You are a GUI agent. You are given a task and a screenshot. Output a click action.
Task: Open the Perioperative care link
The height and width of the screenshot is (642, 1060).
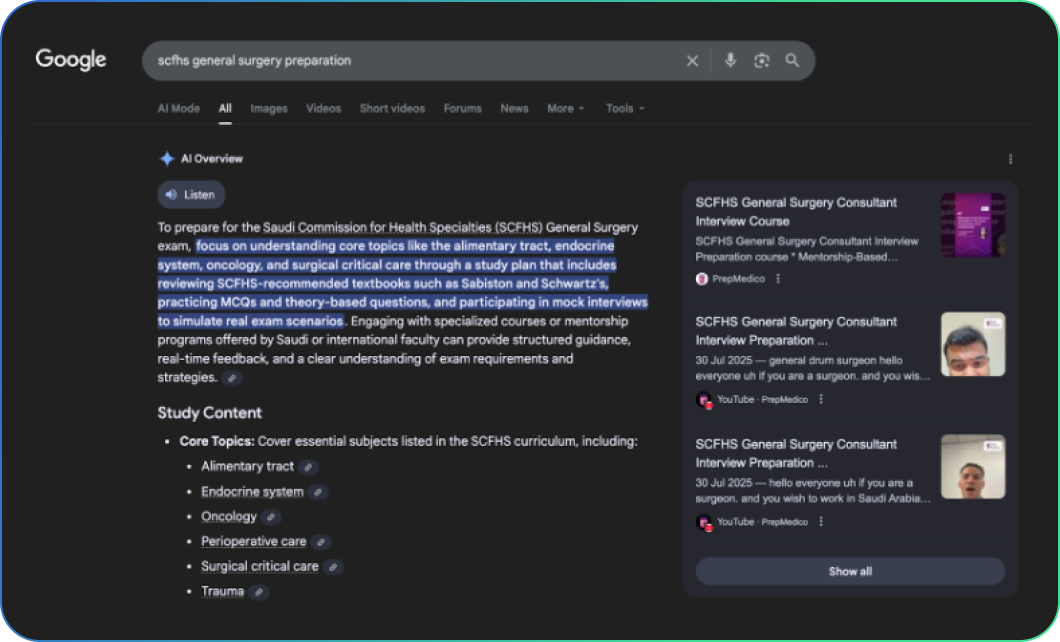[x=254, y=541]
